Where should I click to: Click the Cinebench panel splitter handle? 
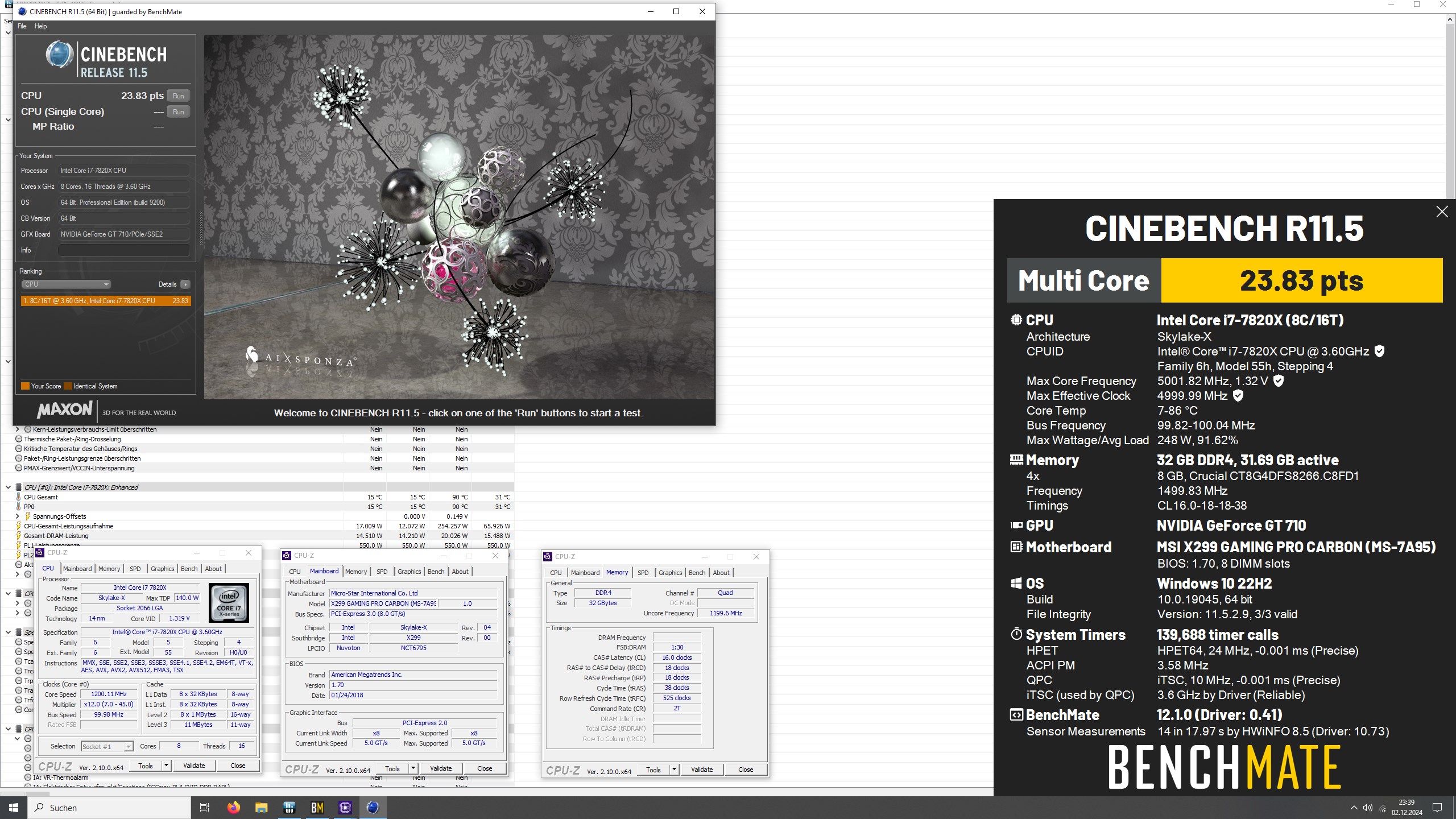200,227
